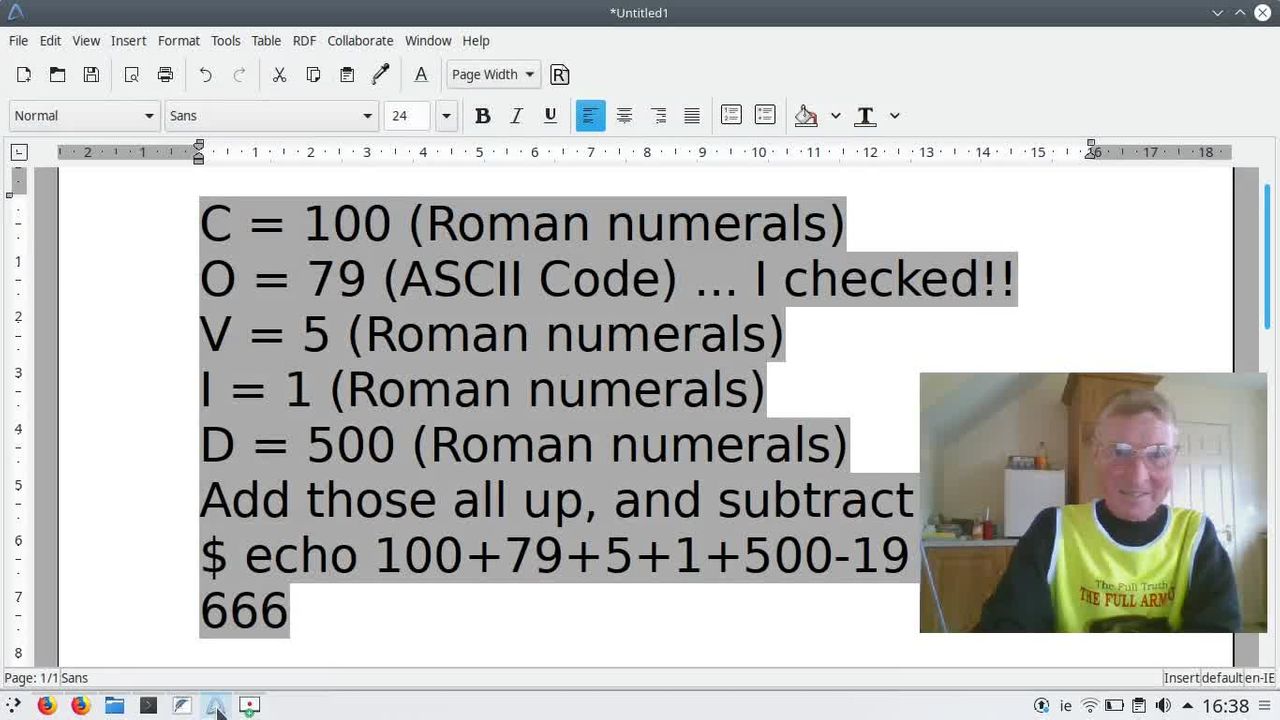
Task: Open the Sans font family dropdown
Action: click(x=367, y=116)
